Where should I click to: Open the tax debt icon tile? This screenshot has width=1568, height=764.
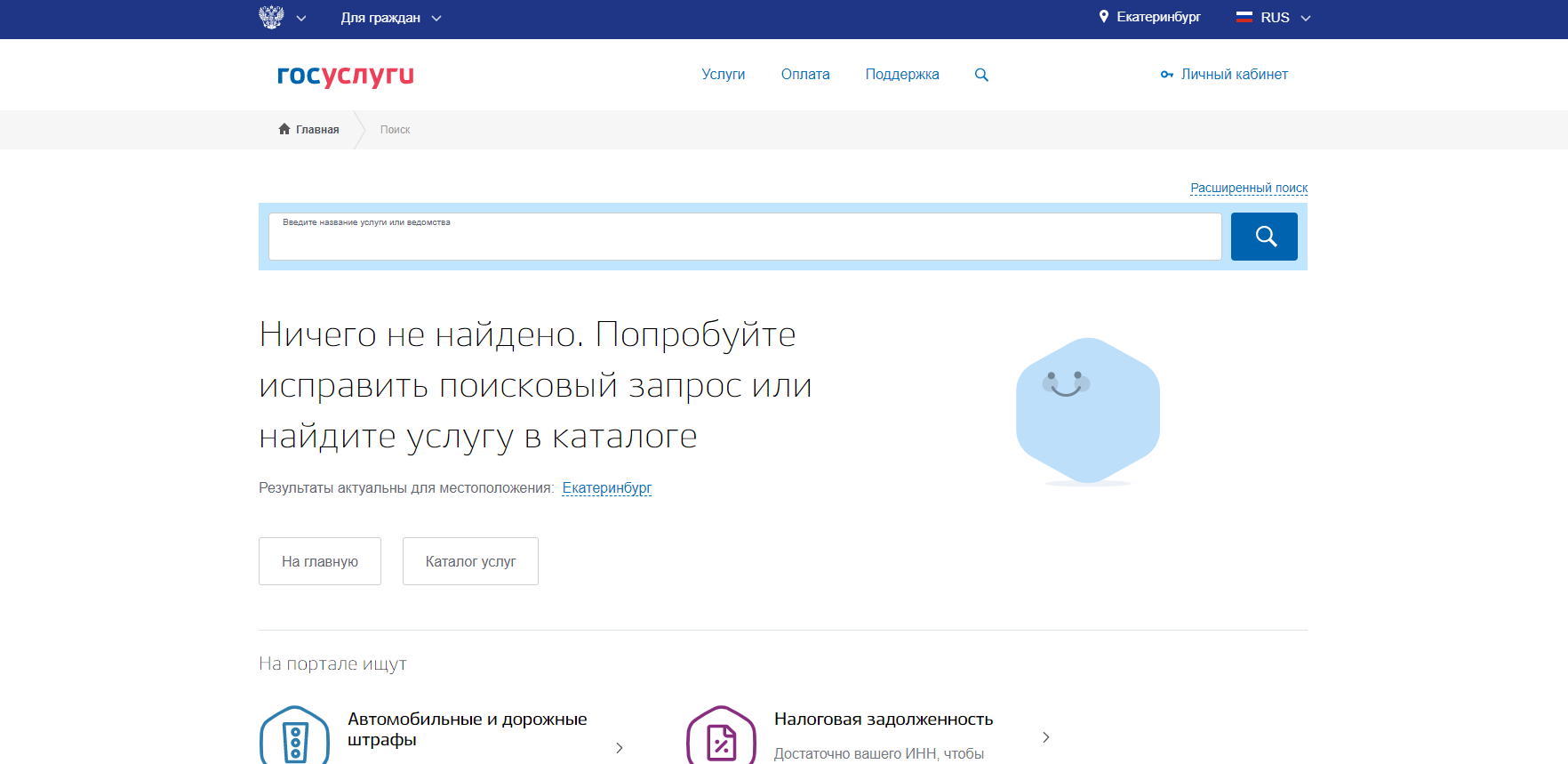pos(721,736)
